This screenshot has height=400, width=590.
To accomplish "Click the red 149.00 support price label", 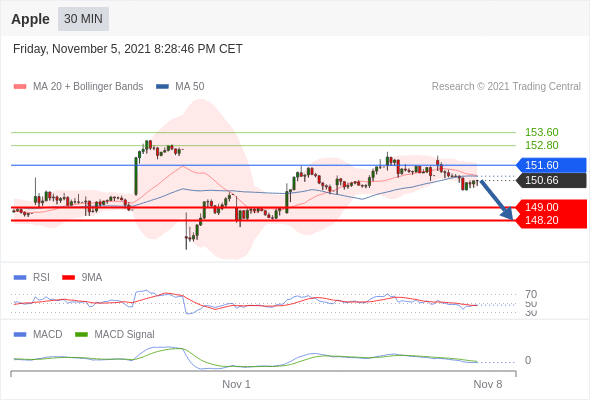I will point(541,207).
